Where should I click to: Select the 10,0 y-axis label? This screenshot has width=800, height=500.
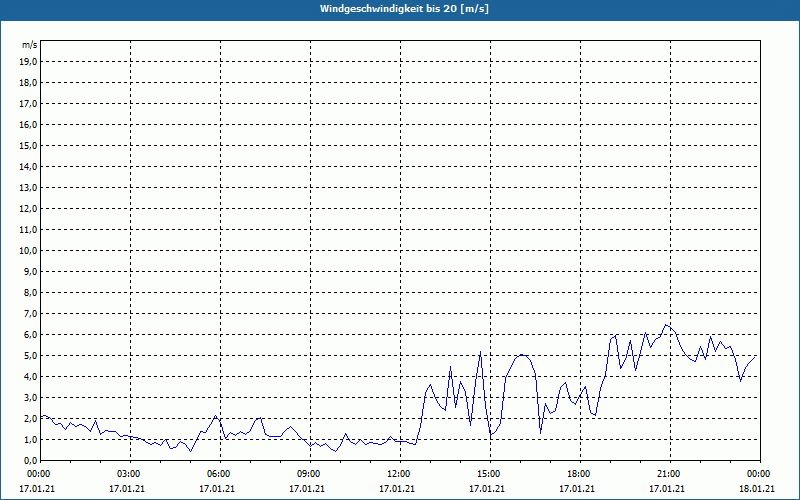tap(28, 251)
